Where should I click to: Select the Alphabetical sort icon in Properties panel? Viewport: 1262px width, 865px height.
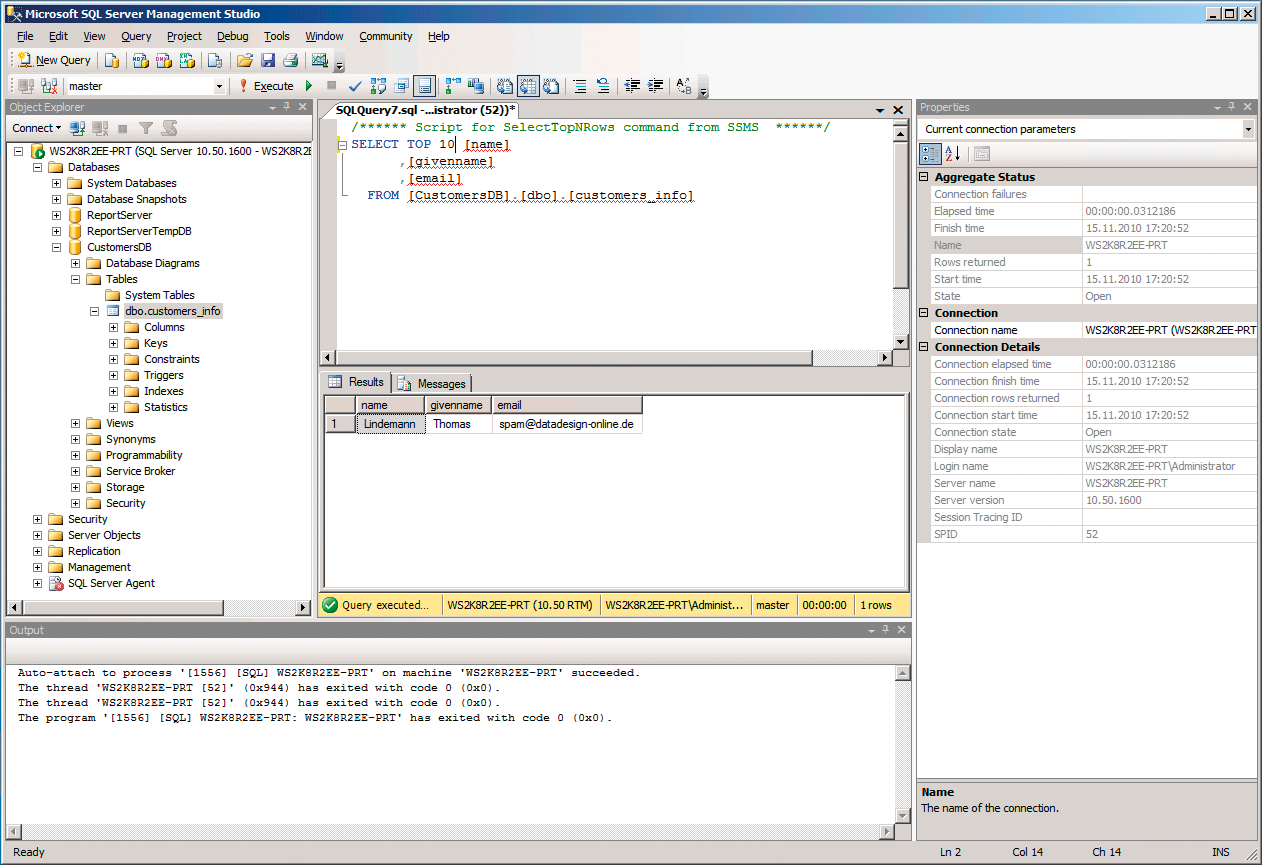952,153
